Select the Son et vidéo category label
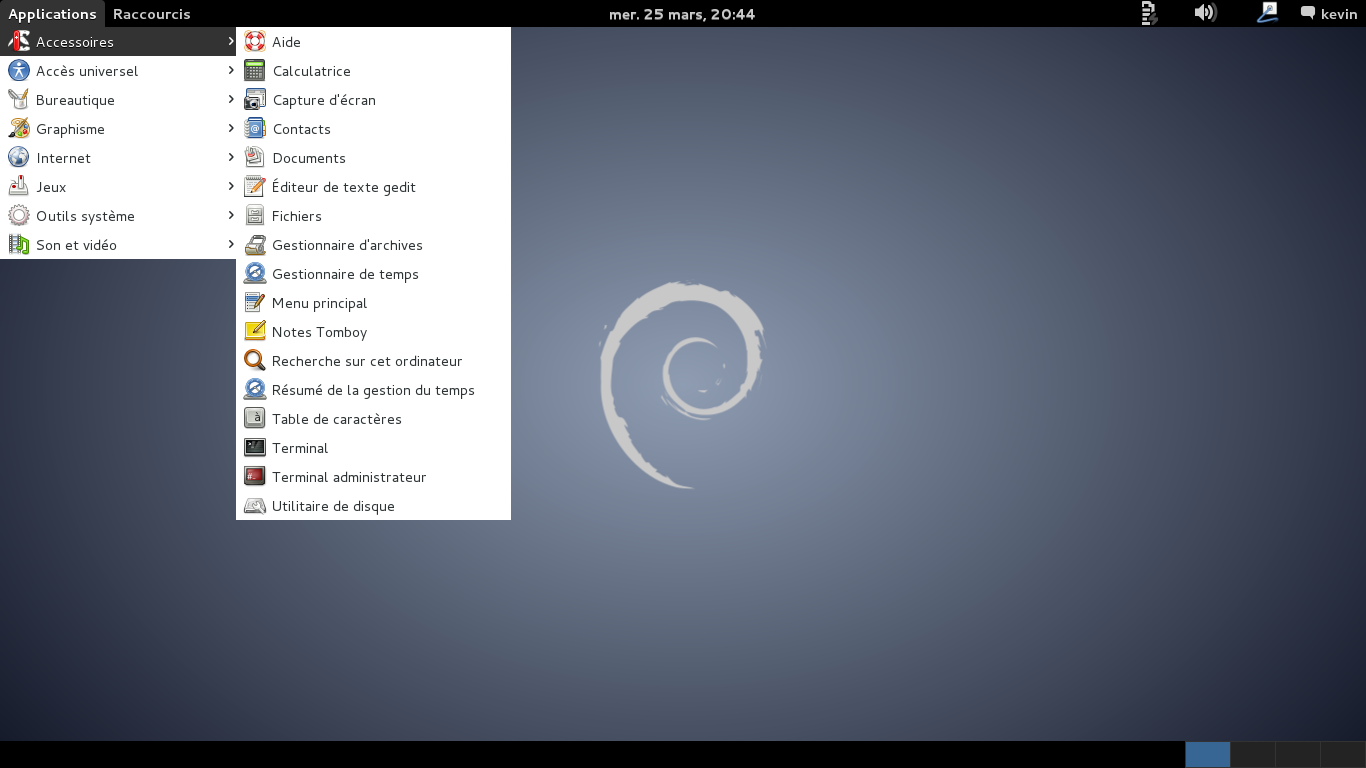1366x768 pixels. pos(76,245)
